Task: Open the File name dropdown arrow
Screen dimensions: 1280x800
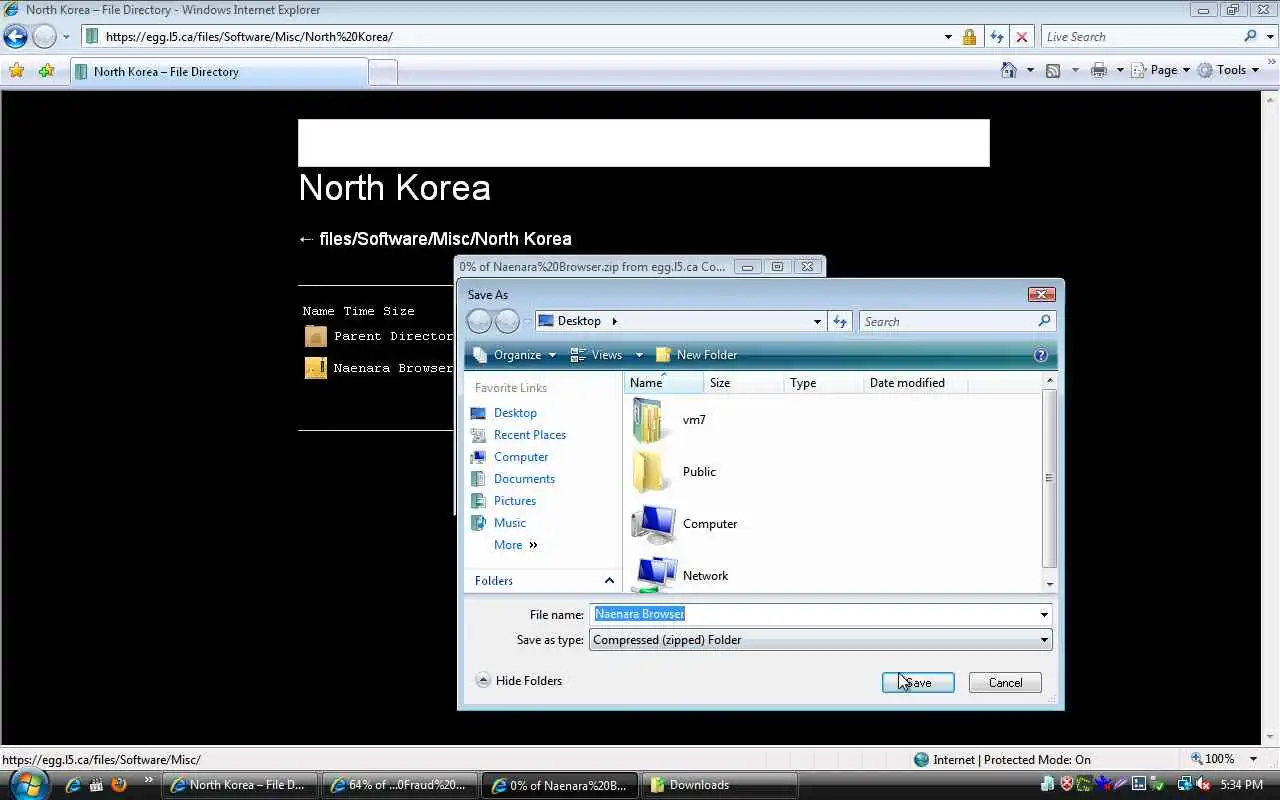Action: pos(1044,614)
